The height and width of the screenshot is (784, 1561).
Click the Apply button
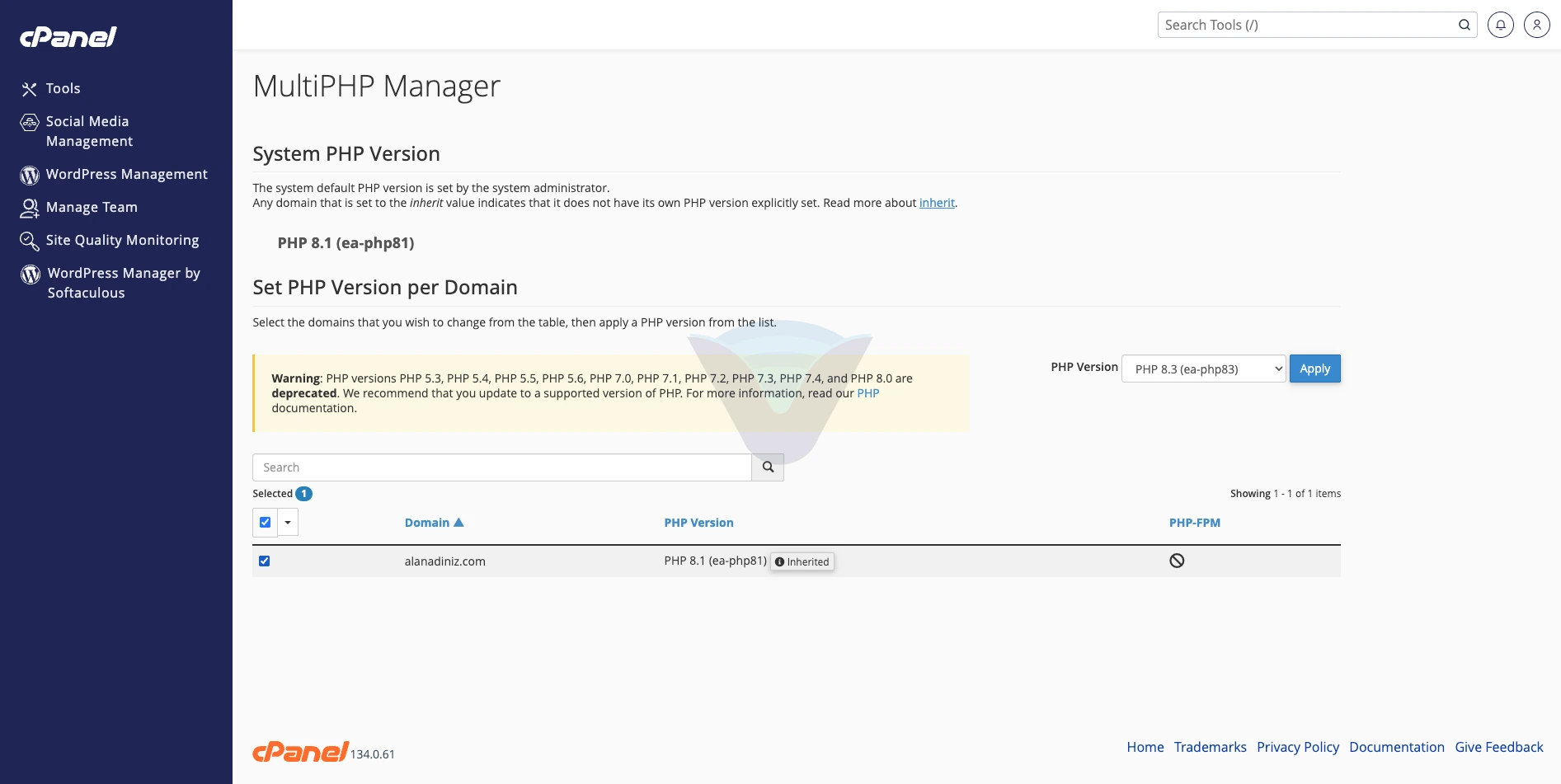click(1315, 369)
